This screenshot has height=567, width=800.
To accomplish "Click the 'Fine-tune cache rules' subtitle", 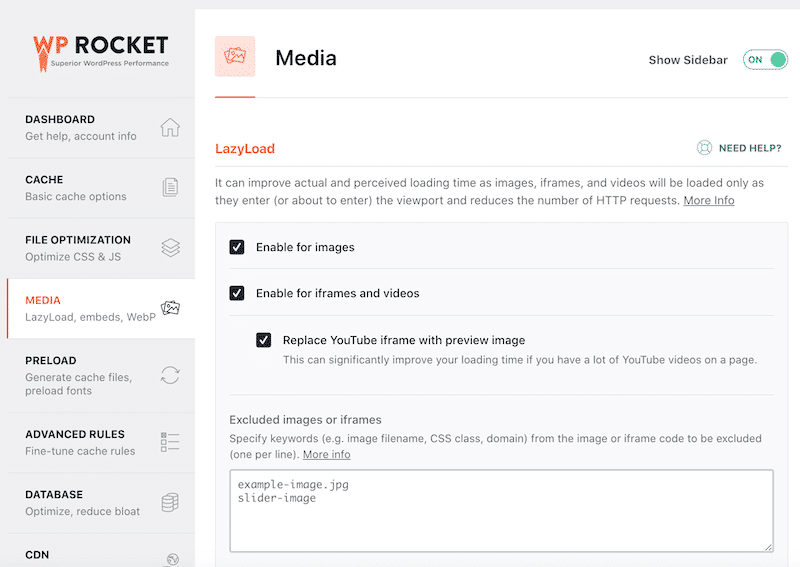I will (80, 451).
